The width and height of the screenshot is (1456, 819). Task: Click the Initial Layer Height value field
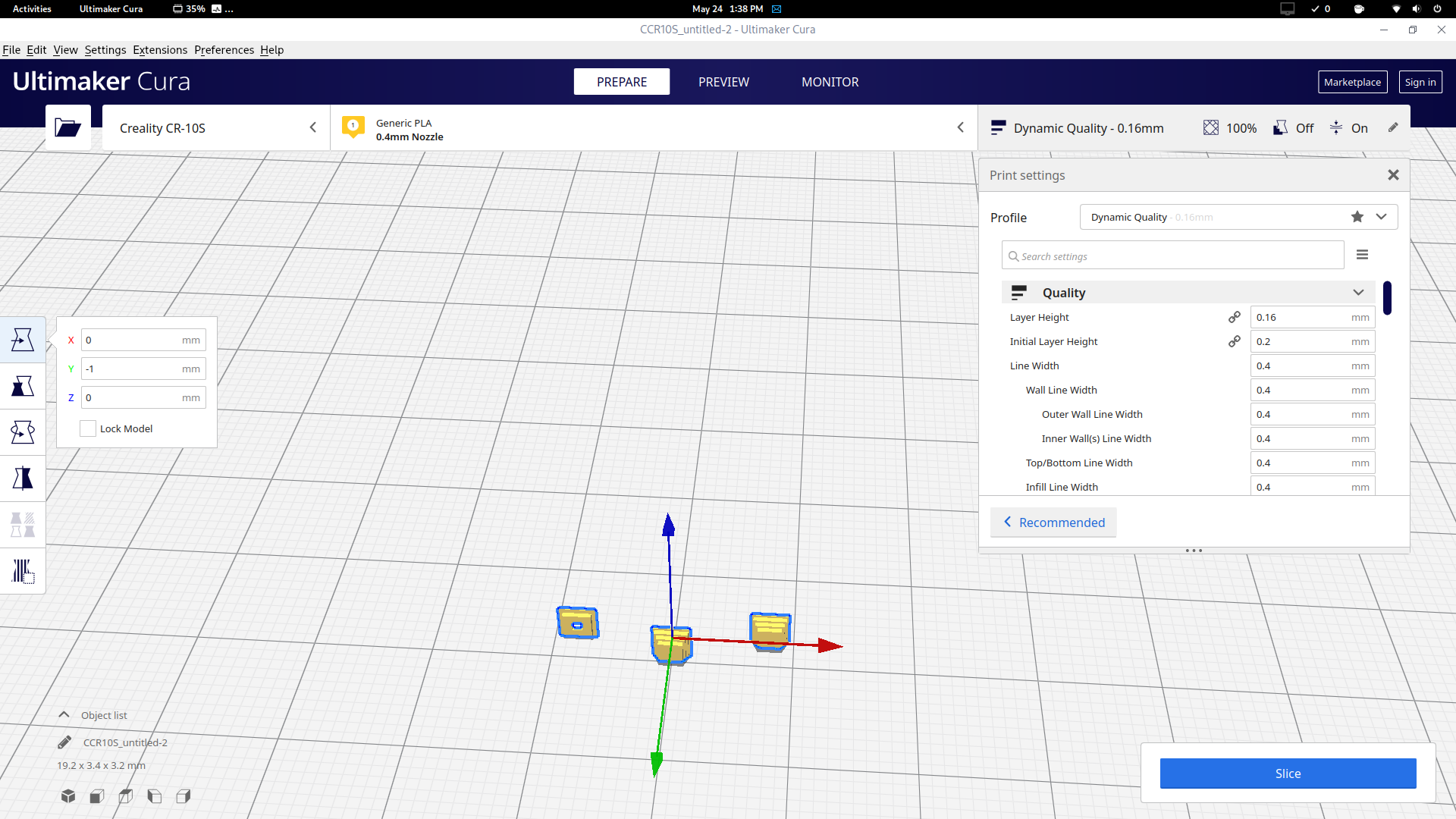click(1313, 341)
